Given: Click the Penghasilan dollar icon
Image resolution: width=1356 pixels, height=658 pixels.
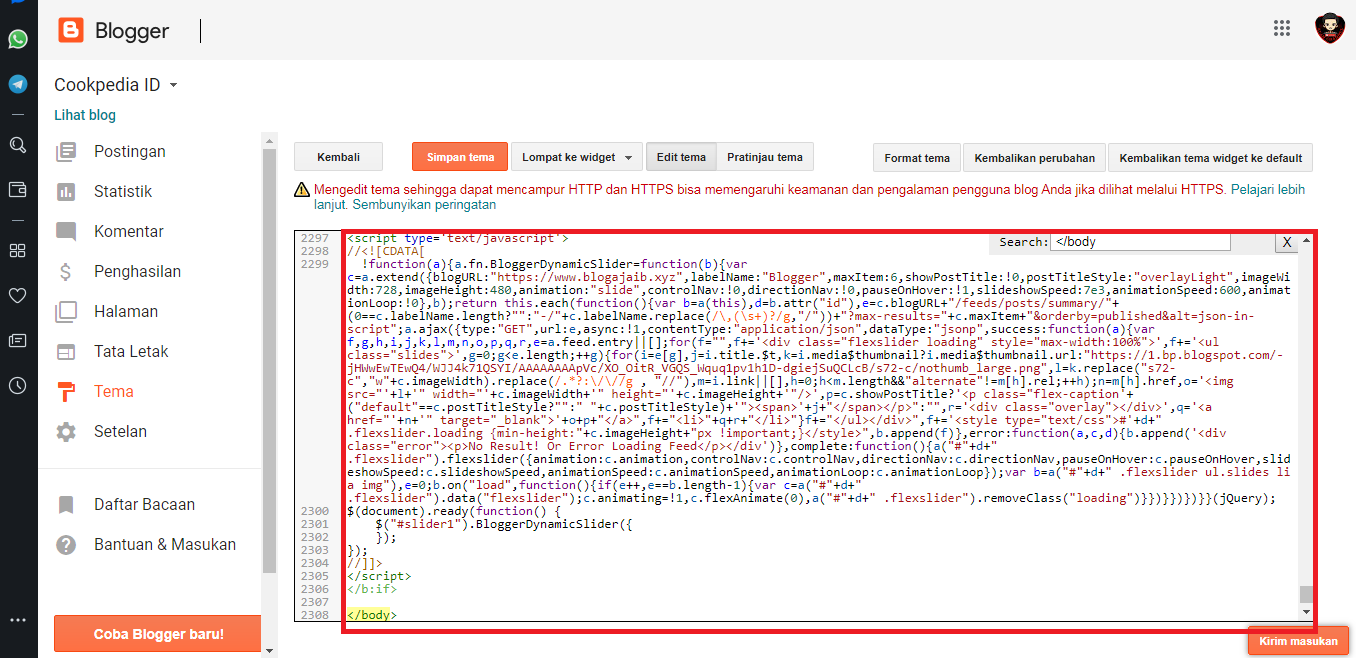Looking at the screenshot, I should 66,272.
